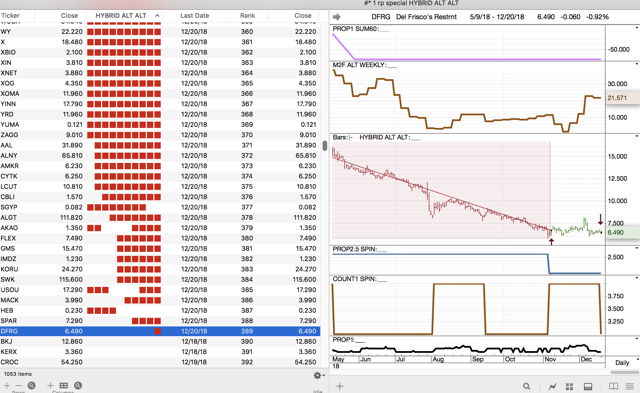This screenshot has width=640, height=393.
Task: Open the column layout table icon
Action: coord(64,385)
